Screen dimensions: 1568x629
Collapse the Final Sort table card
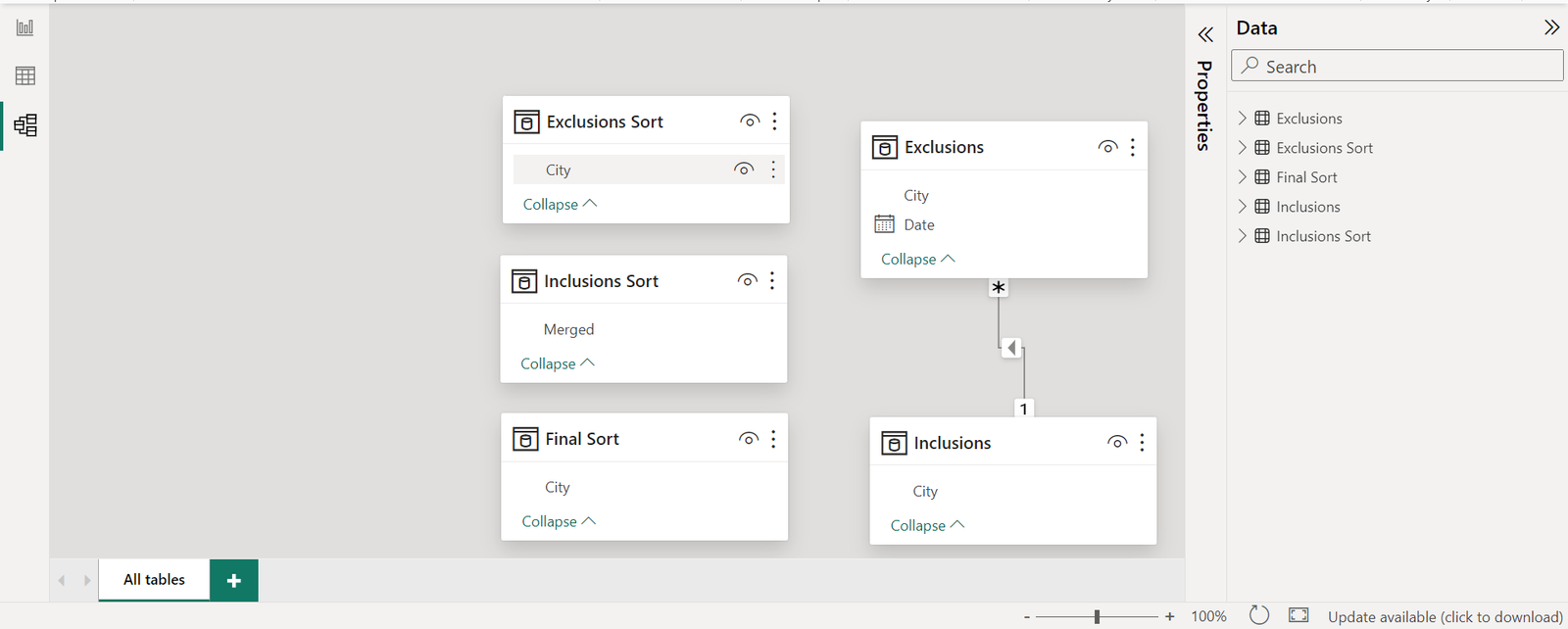coord(559,521)
